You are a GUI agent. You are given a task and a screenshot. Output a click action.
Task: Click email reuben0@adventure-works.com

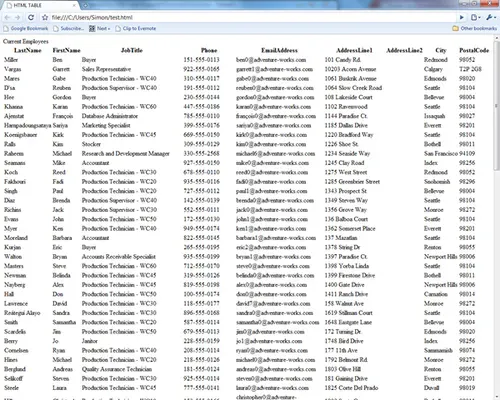[x=275, y=88]
